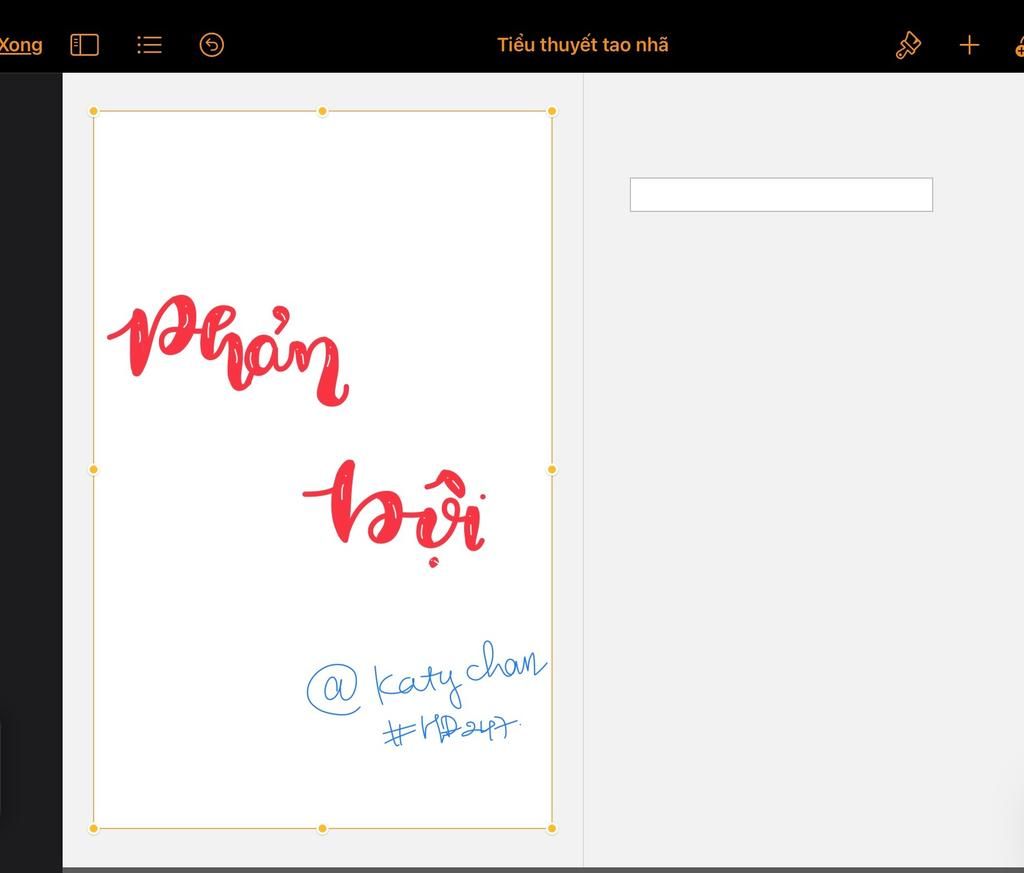Viewport: 1024px width, 873px height.
Task: Tap the Xong (Done) button
Action: click(x=21, y=45)
